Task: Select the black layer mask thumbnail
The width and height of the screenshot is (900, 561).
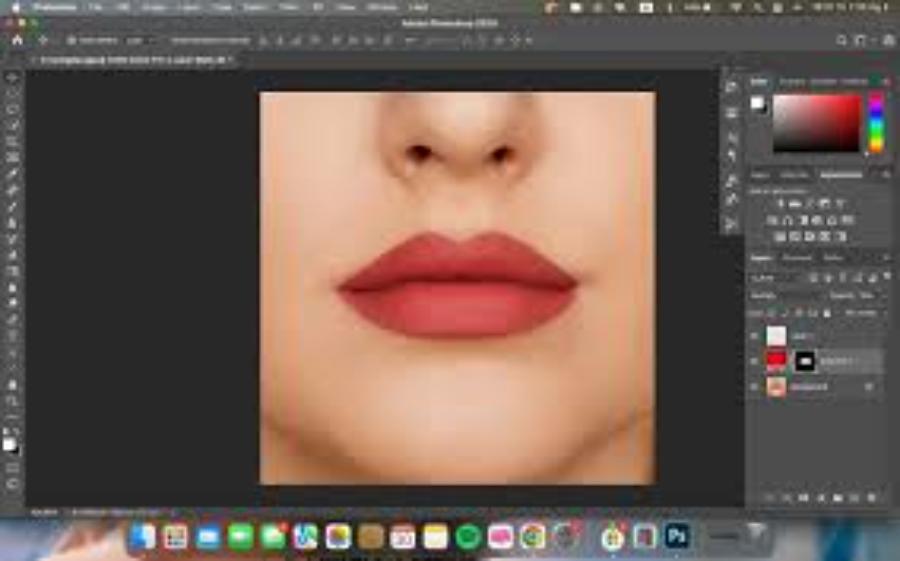Action: pyautogui.click(x=805, y=361)
